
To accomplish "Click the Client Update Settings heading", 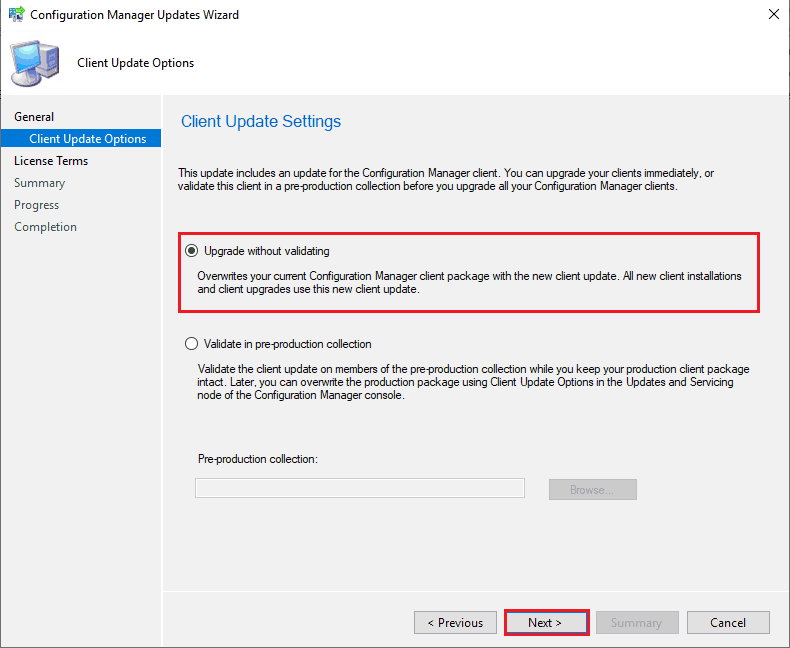I will (x=261, y=121).
